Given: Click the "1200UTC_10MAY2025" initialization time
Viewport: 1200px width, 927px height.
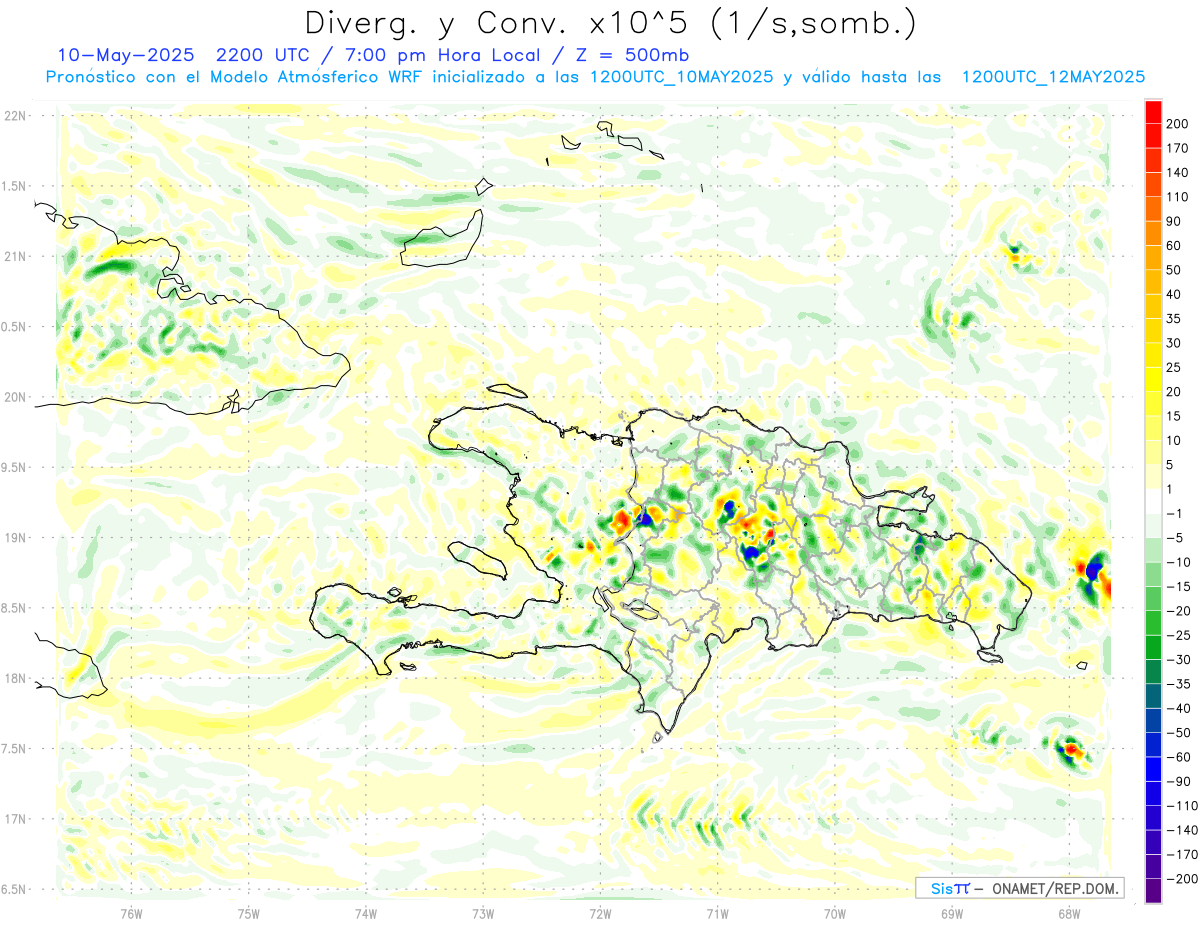Looking at the screenshot, I should click(x=682, y=77).
